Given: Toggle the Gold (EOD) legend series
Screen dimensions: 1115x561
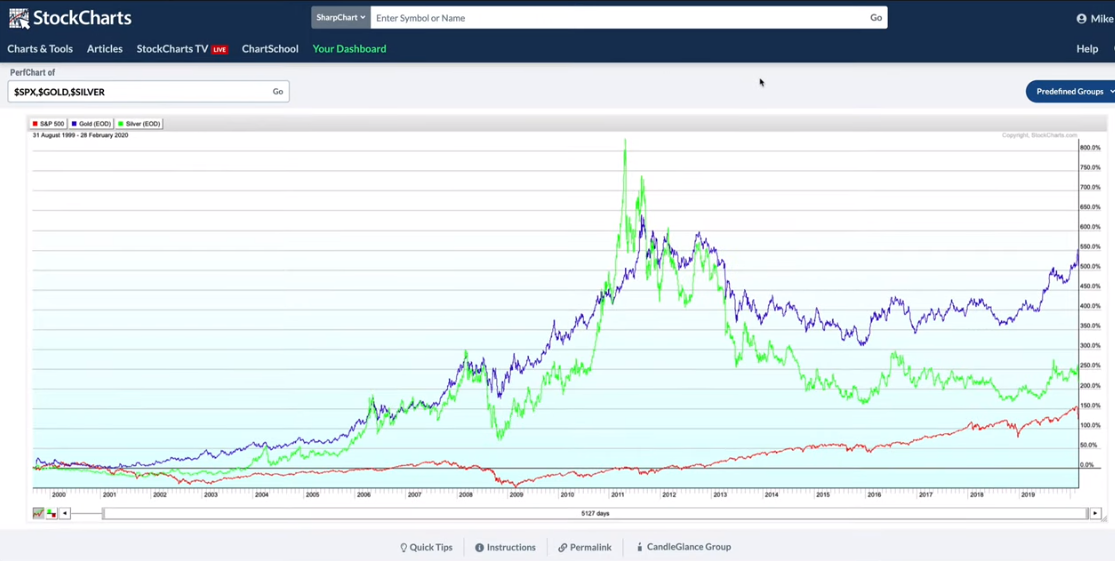Looking at the screenshot, I should [91, 124].
